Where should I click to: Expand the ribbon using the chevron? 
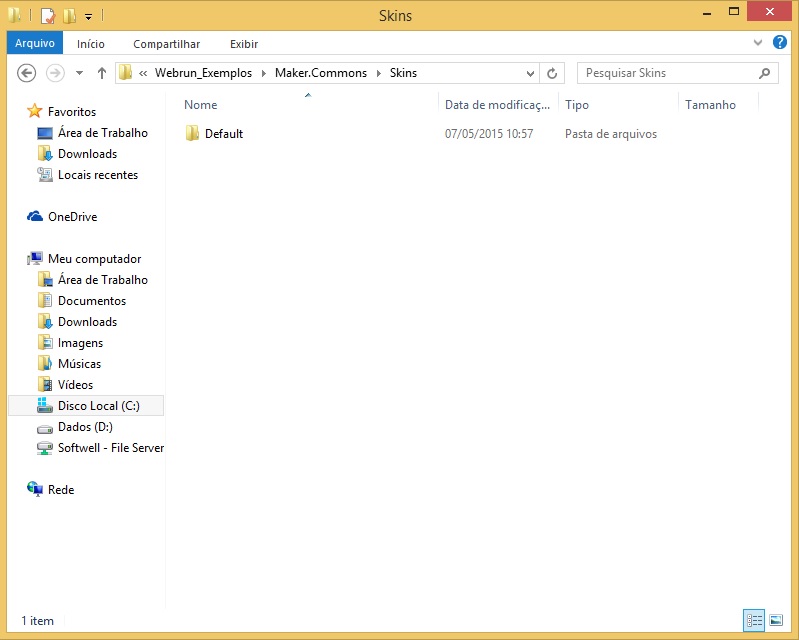coord(758,43)
